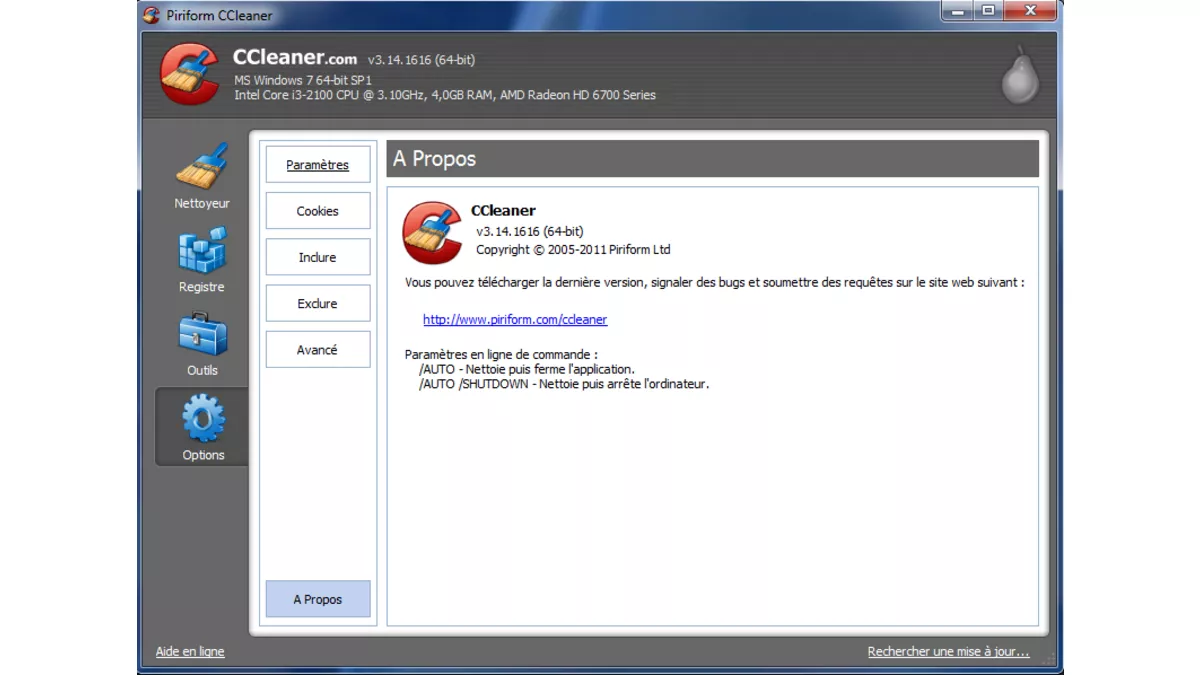Image resolution: width=1200 pixels, height=675 pixels.
Task: Switch to the Exclure page
Action: pyautogui.click(x=317, y=303)
